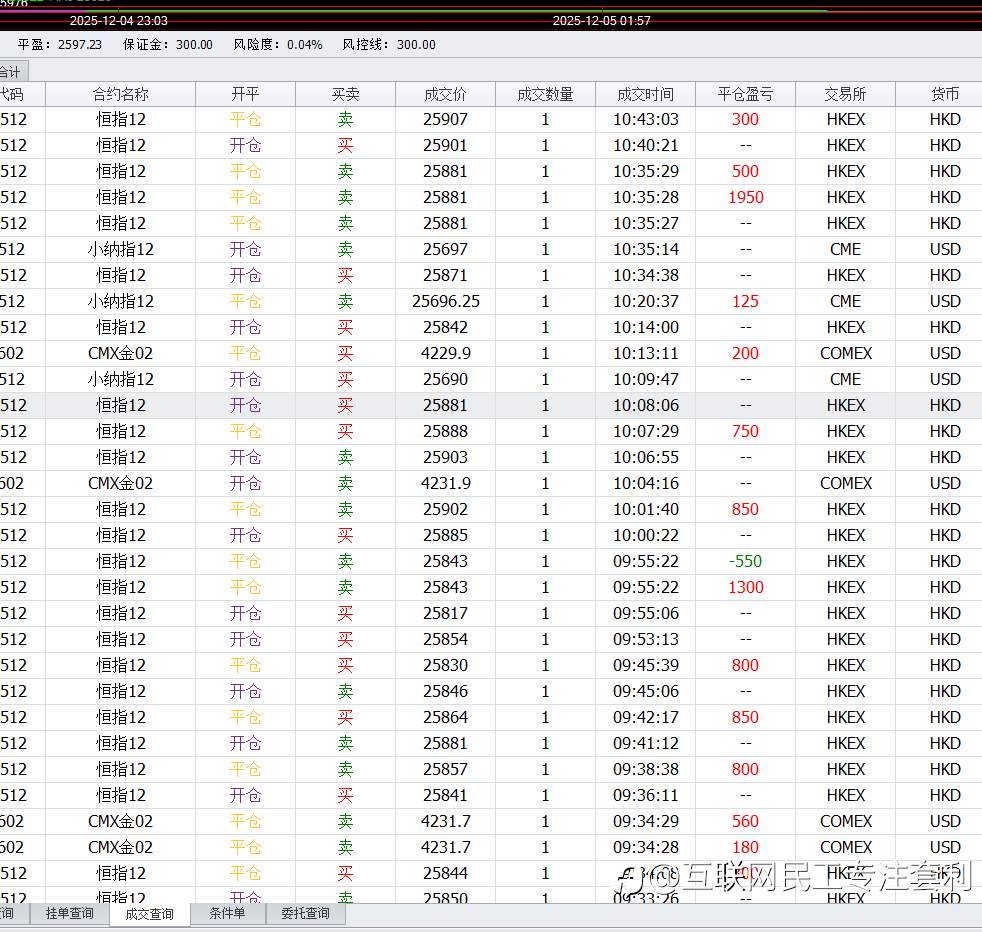Click price 25842 cell

[x=445, y=327]
